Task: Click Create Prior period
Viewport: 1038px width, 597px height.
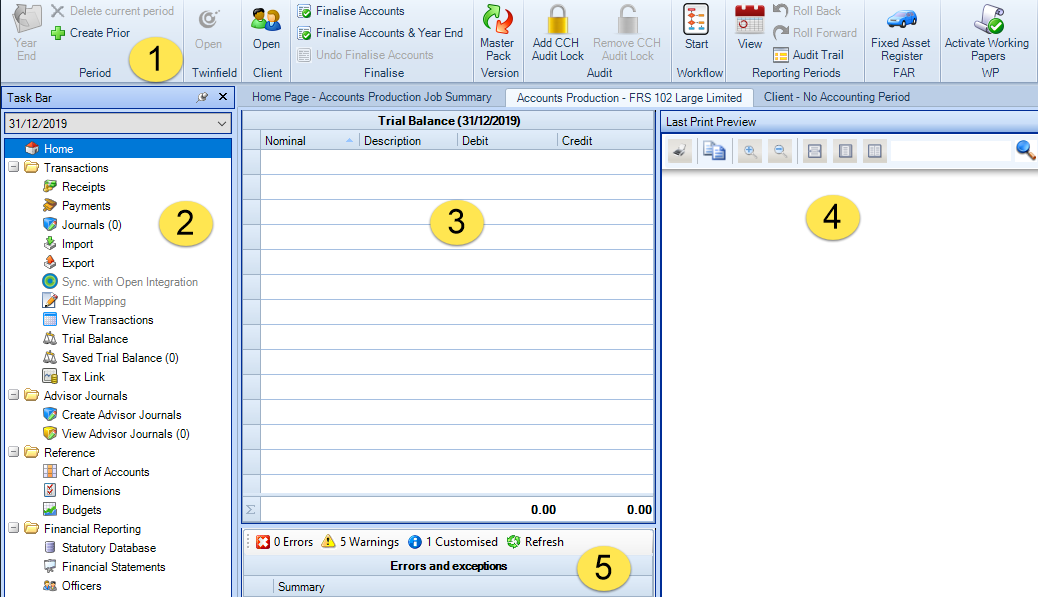Action: tap(91, 33)
